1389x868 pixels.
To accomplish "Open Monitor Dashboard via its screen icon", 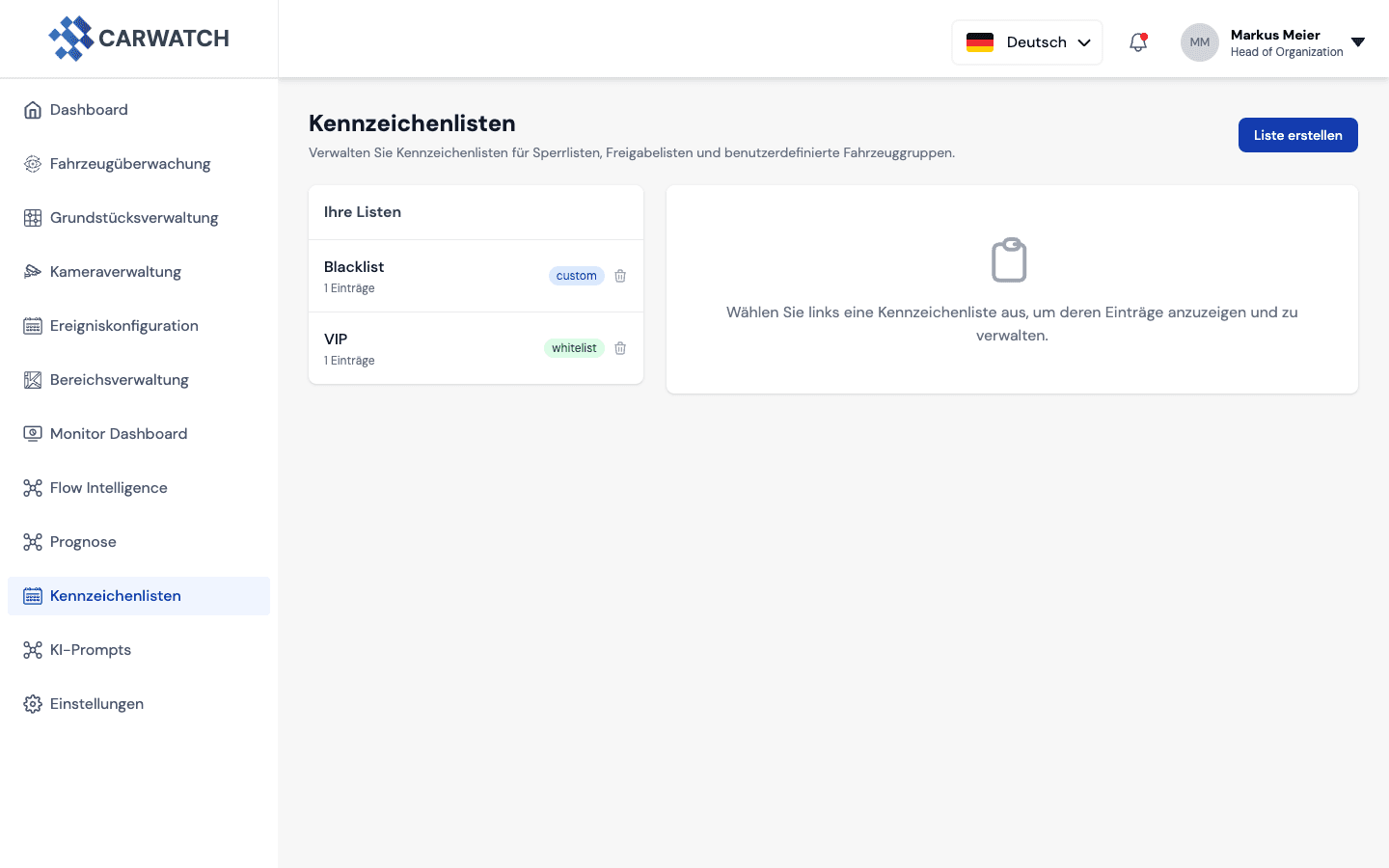I will pyautogui.click(x=33, y=433).
